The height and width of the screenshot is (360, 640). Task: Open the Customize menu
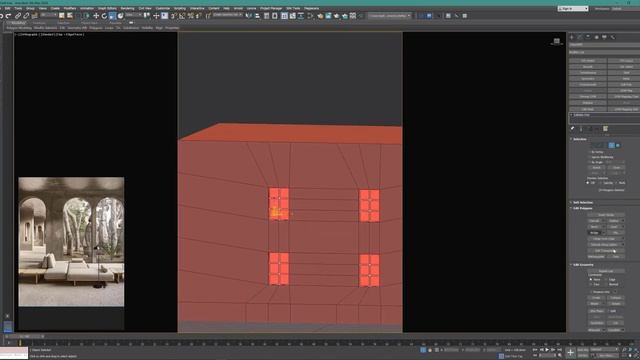pos(162,8)
